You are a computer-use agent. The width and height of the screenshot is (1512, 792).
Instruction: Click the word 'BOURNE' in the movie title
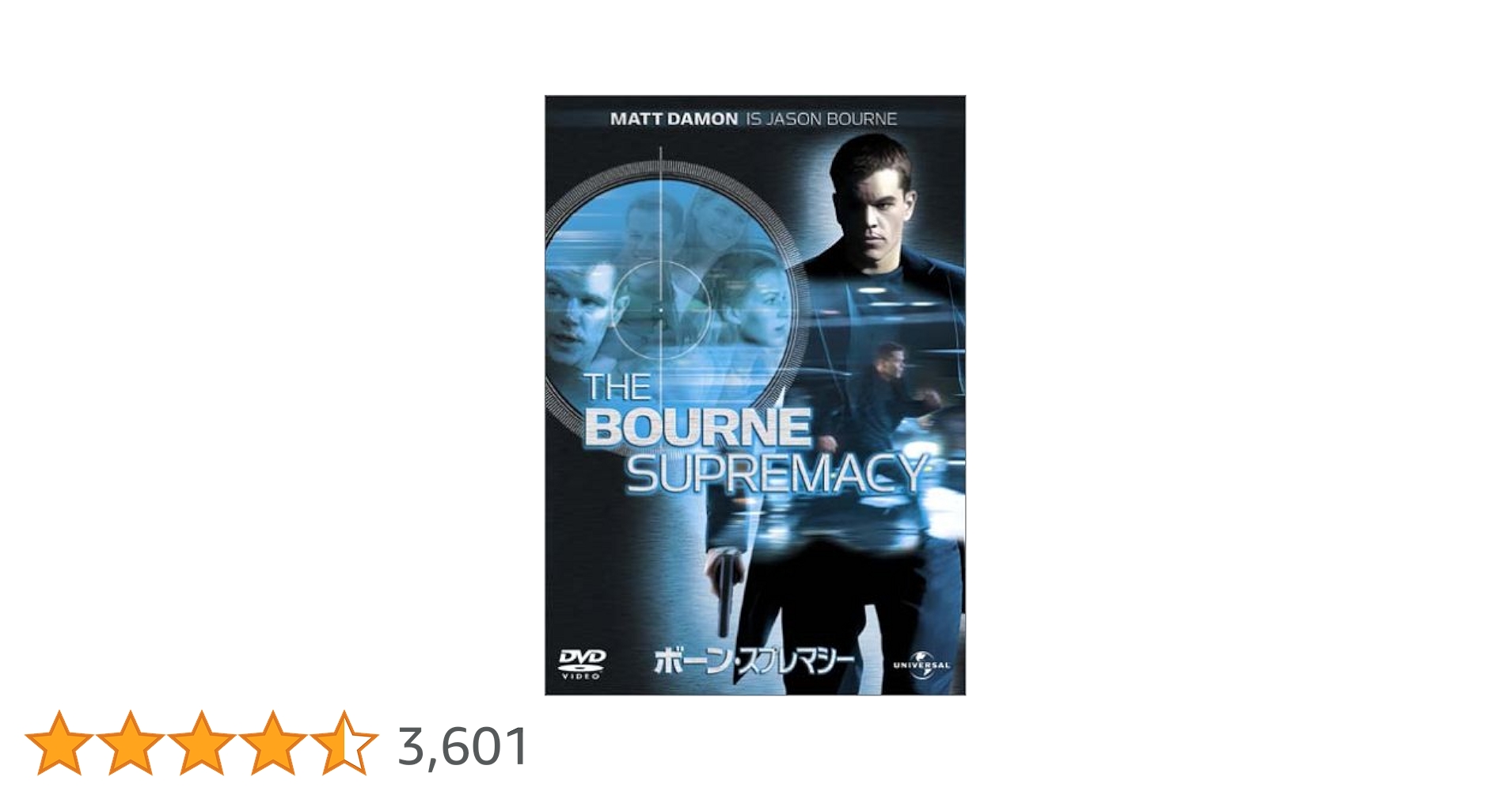[698, 428]
